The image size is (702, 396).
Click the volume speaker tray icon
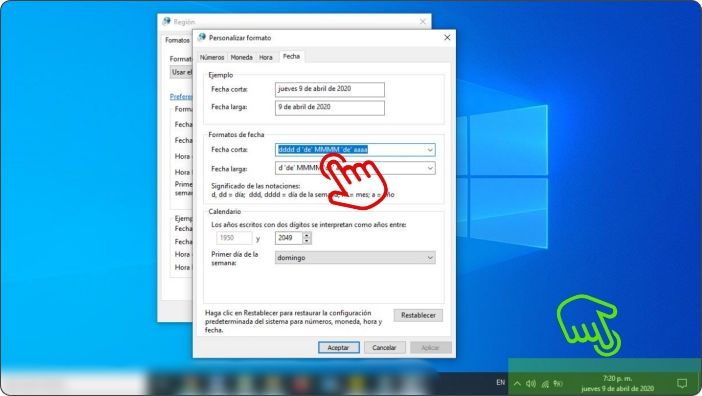[531, 383]
